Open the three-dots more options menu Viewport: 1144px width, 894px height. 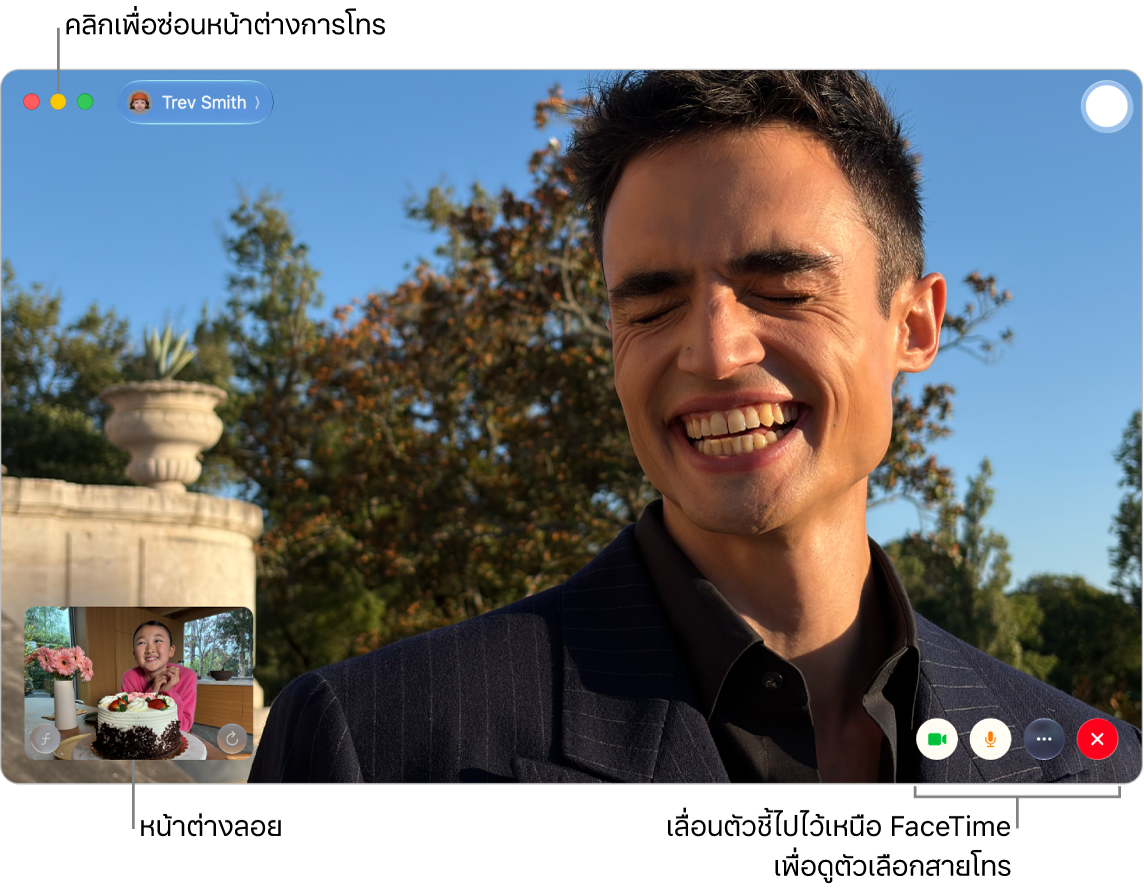pyautogui.click(x=1044, y=739)
